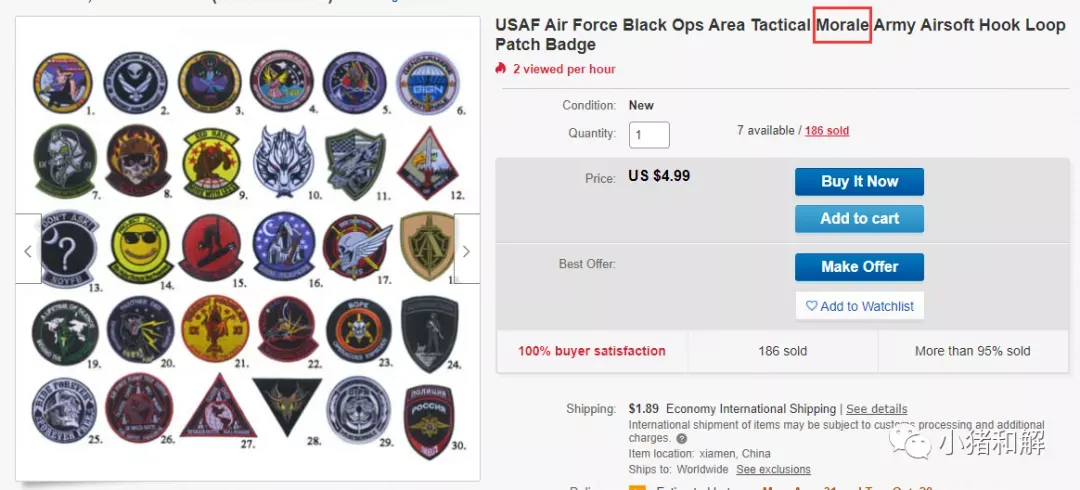Click the Buy It Now button
The width and height of the screenshot is (1080, 490).
point(859,182)
